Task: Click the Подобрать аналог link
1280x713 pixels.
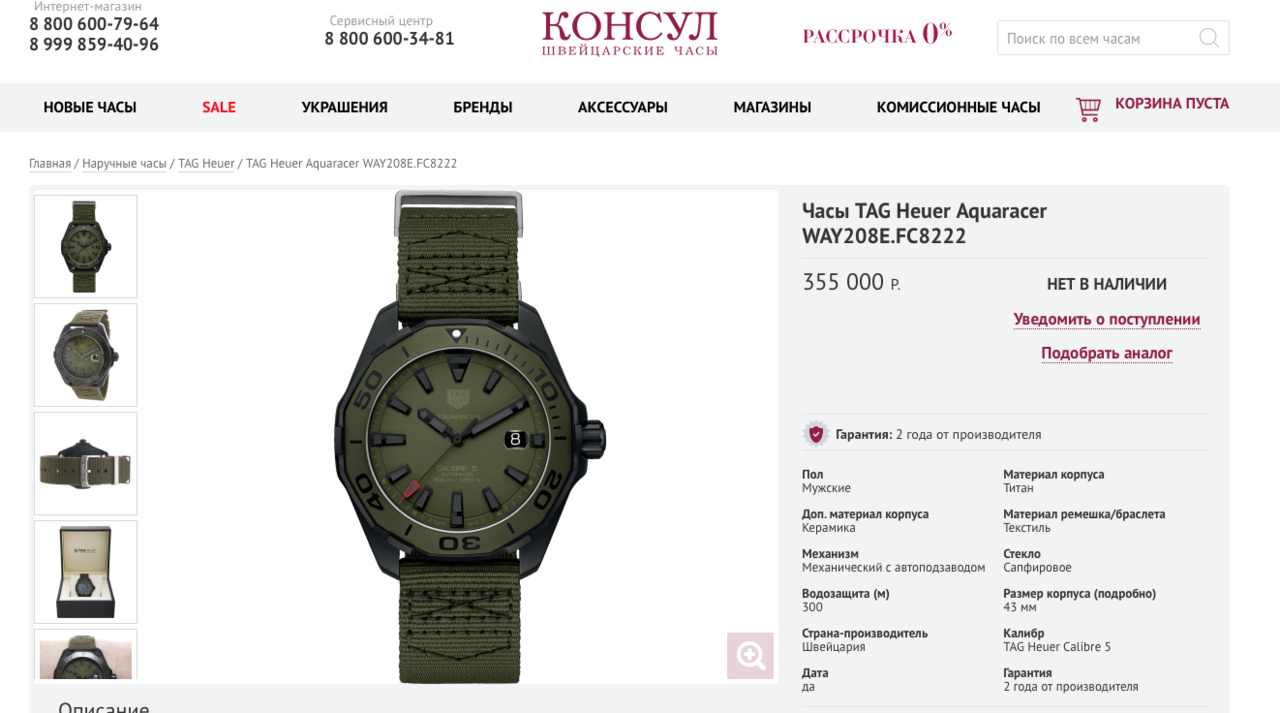Action: tap(1107, 353)
